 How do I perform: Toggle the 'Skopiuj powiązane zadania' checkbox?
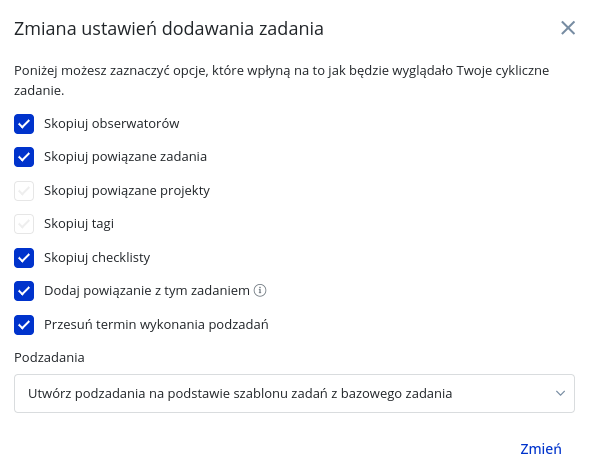[x=24, y=157]
